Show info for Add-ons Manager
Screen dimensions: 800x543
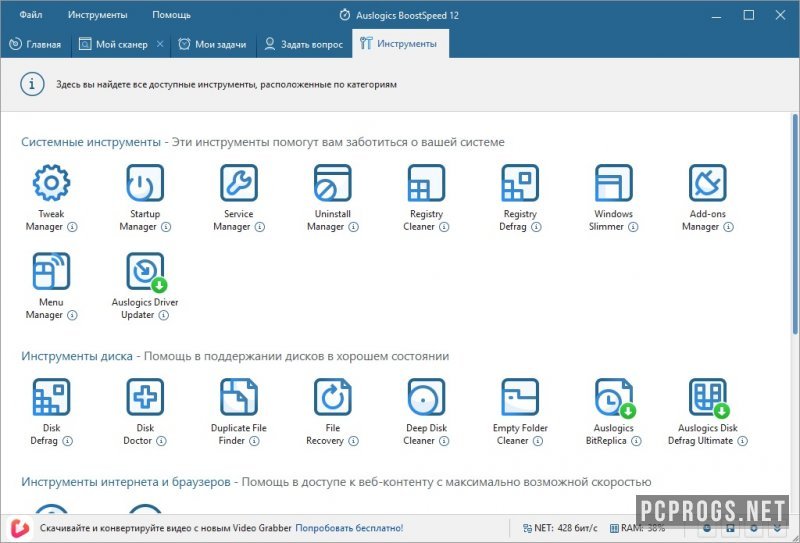tap(729, 227)
